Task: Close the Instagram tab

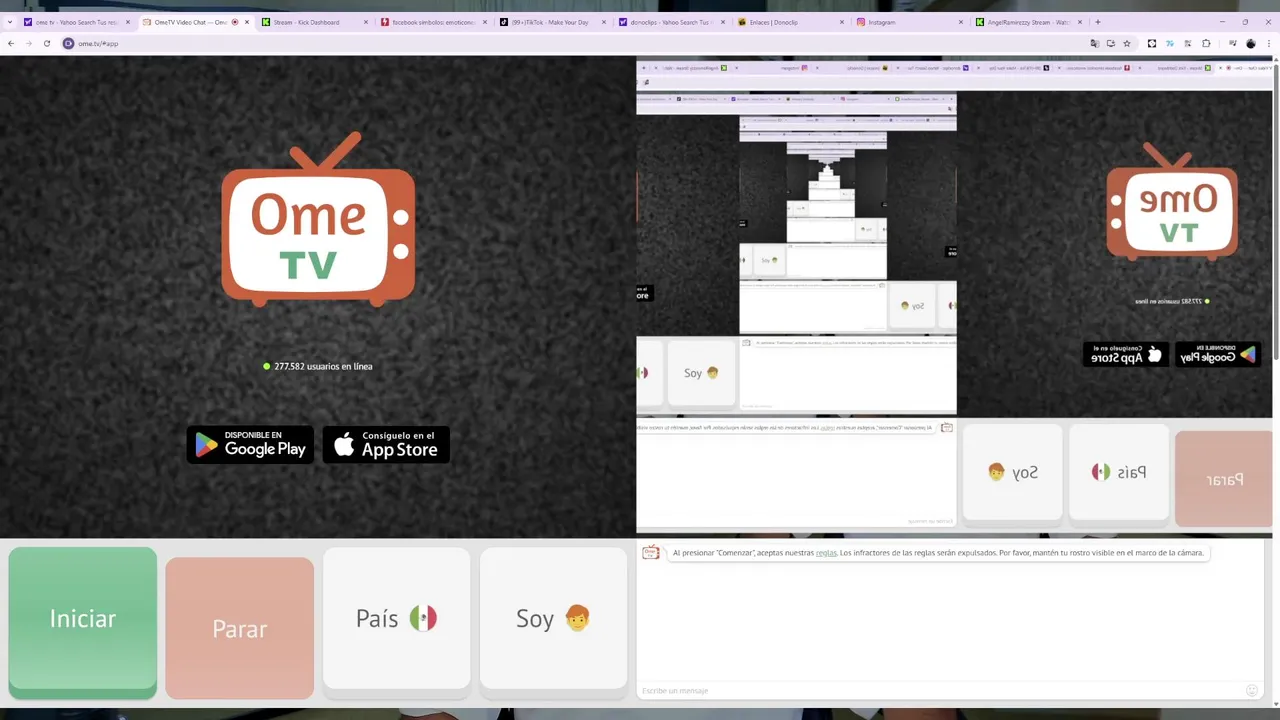Action: 960,22
